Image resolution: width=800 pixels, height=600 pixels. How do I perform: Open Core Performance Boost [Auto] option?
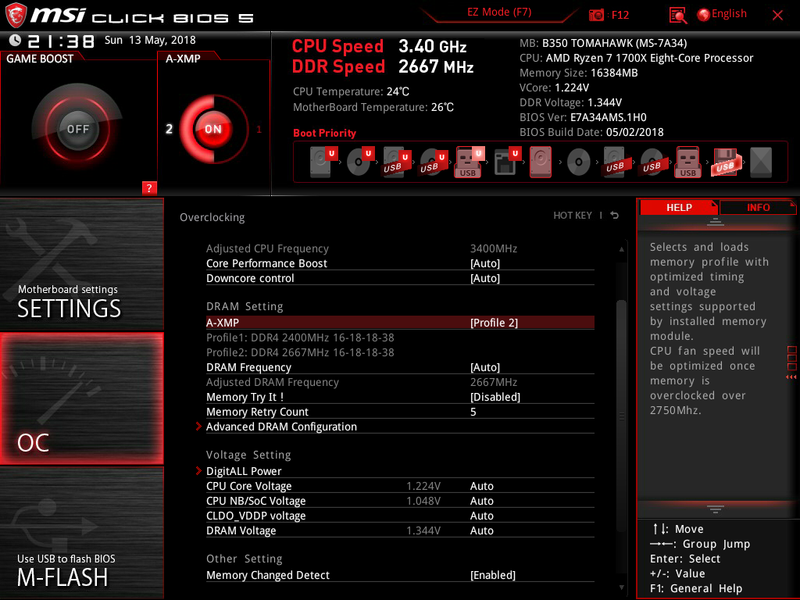[x=485, y=263]
